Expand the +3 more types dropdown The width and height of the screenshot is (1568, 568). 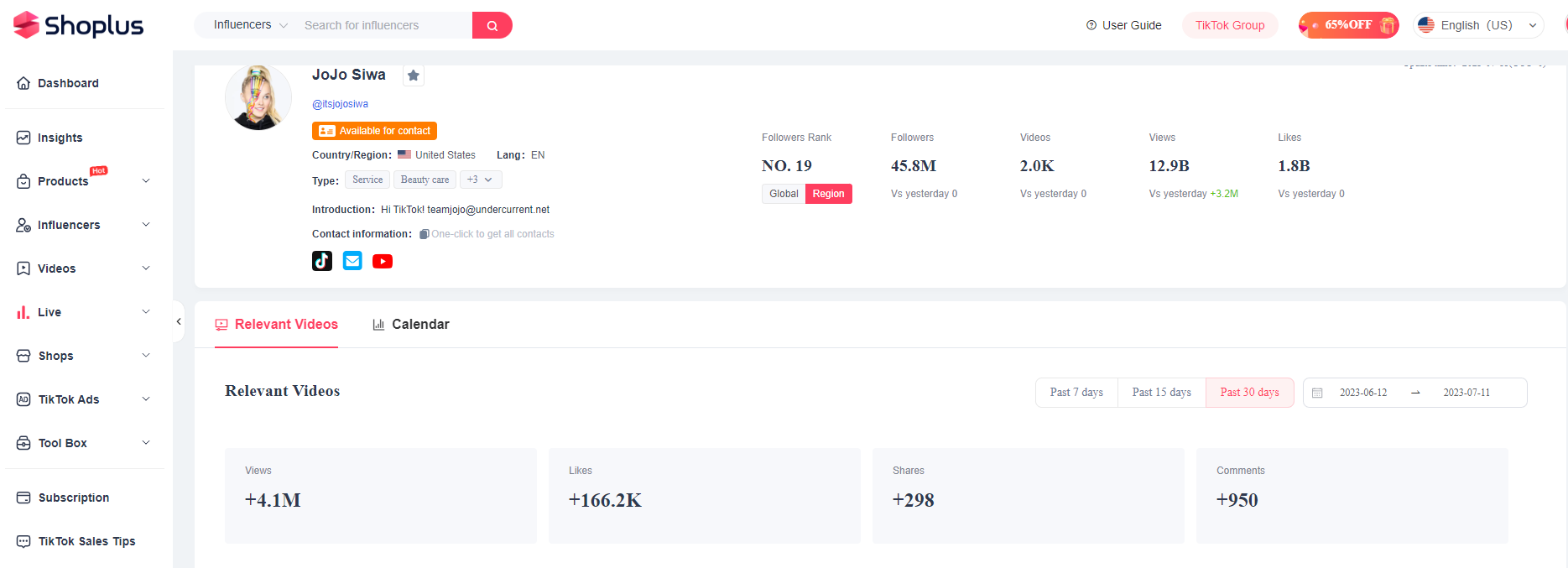click(x=481, y=180)
